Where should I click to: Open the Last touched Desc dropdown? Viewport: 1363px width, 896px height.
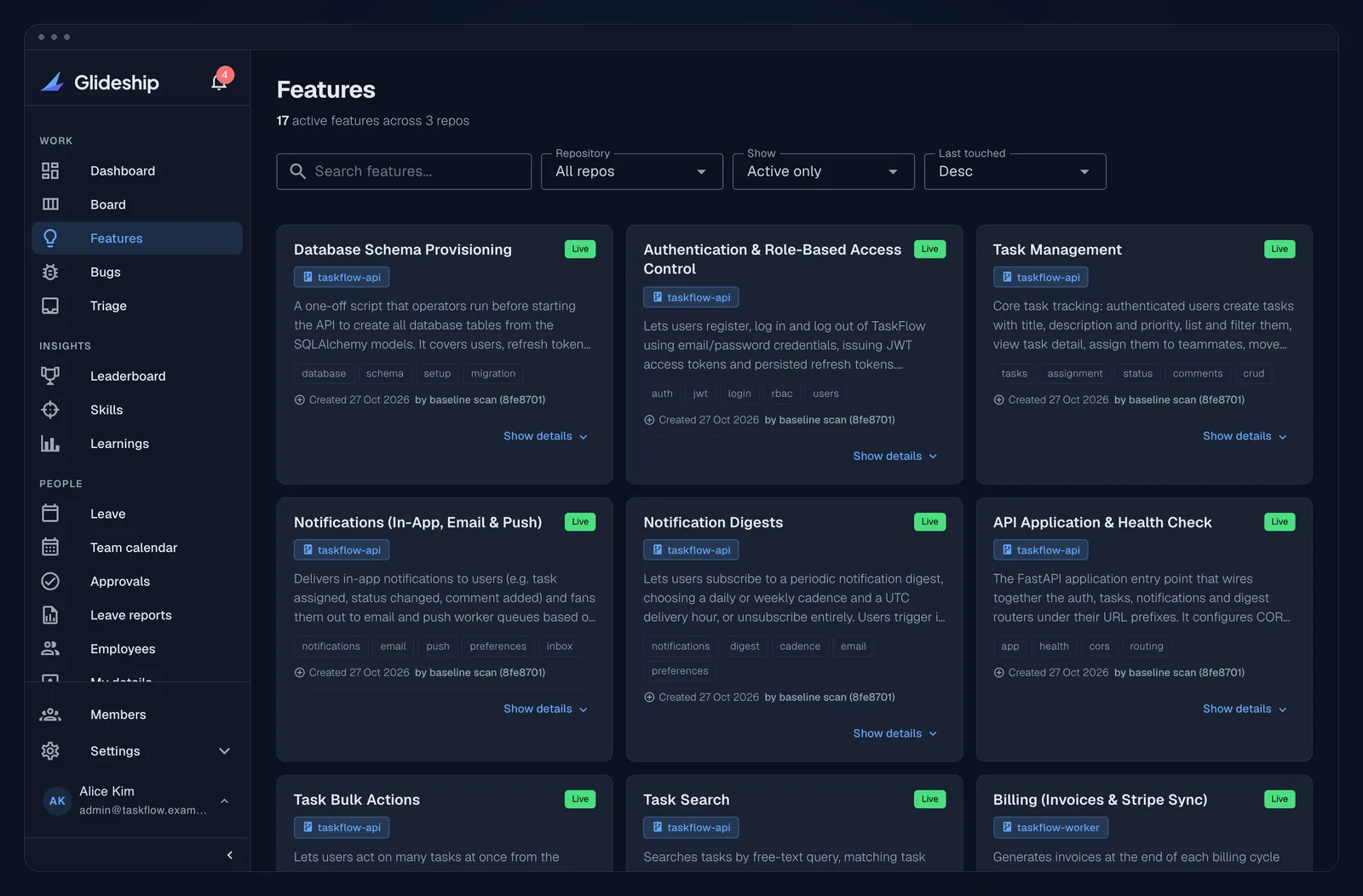(x=1015, y=171)
